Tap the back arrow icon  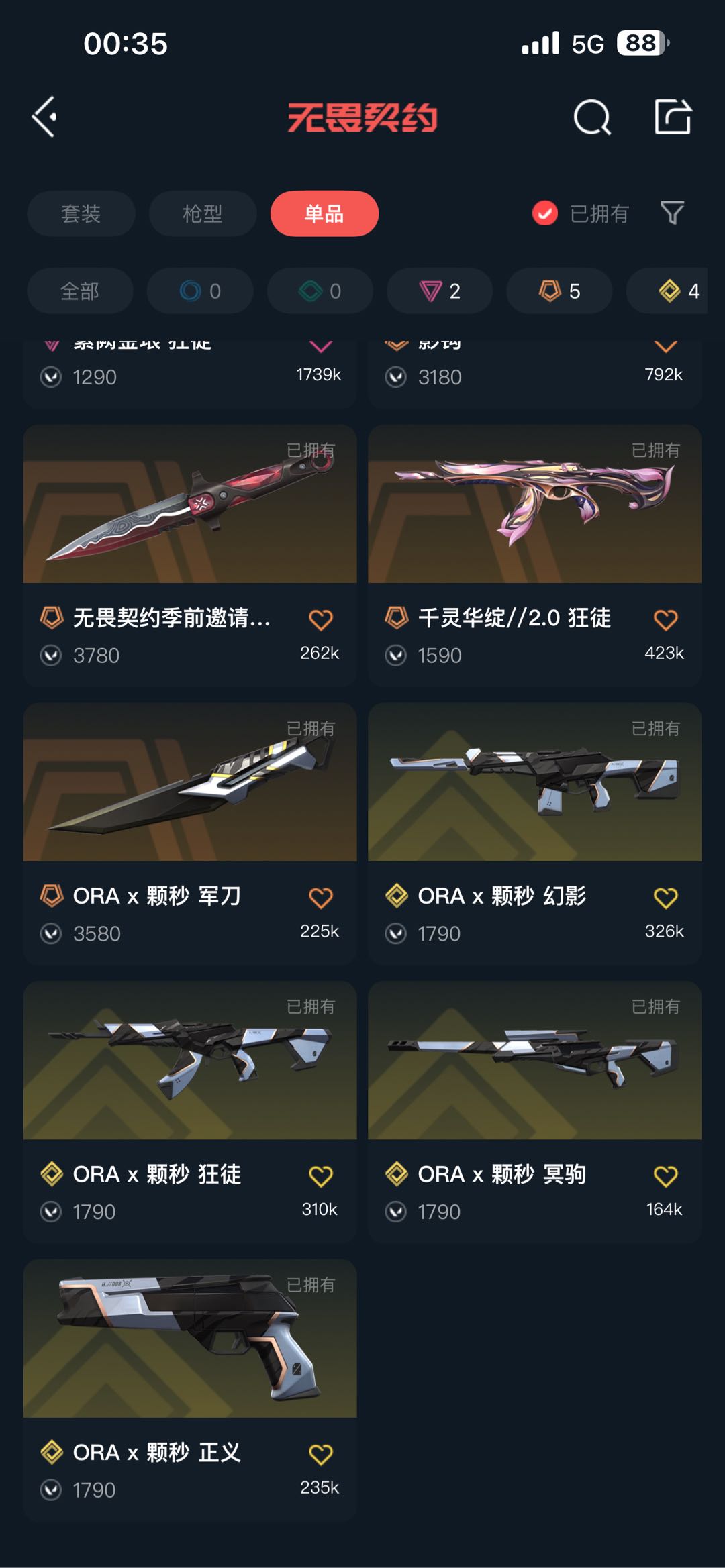[x=44, y=117]
